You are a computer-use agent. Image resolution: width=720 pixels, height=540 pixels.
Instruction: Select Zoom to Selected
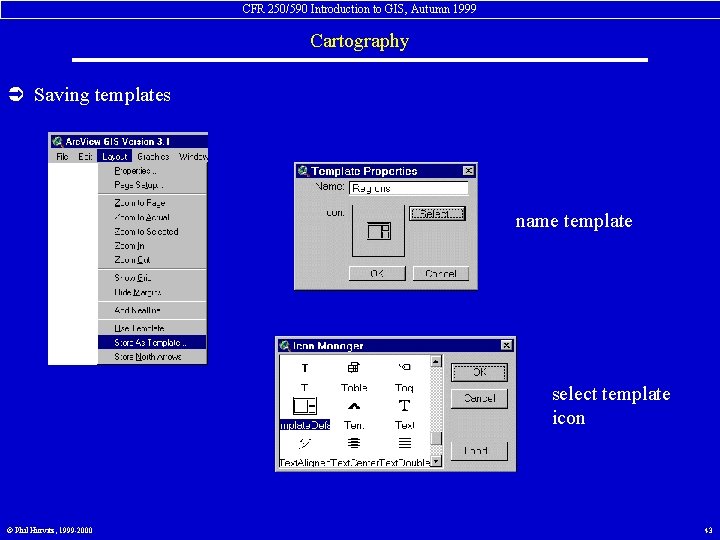[152, 231]
